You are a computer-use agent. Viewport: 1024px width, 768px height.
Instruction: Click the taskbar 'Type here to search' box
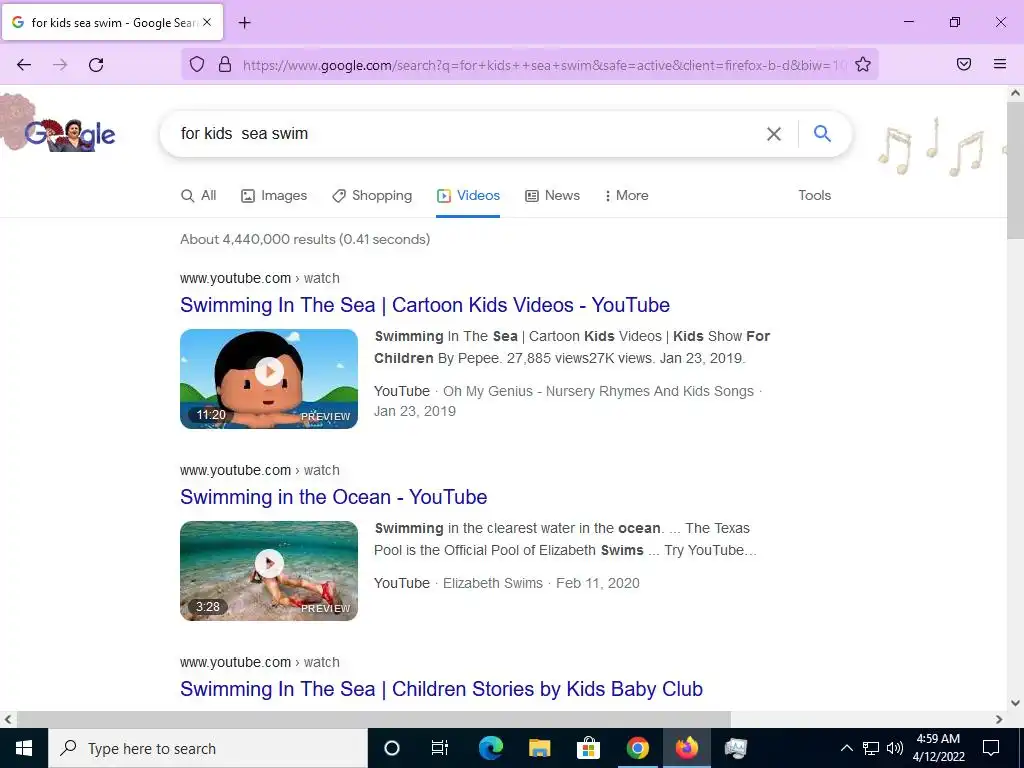[x=208, y=748]
